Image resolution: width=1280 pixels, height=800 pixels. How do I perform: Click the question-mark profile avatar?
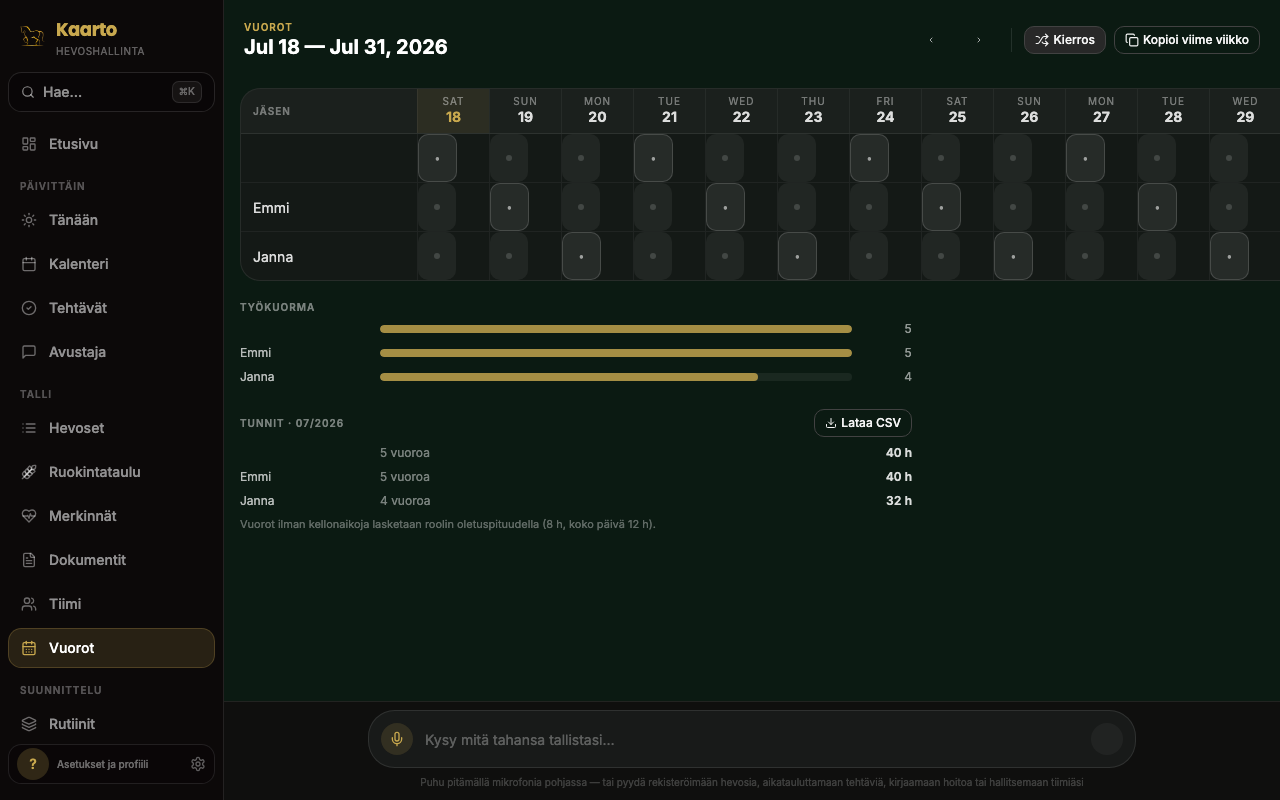click(33, 764)
